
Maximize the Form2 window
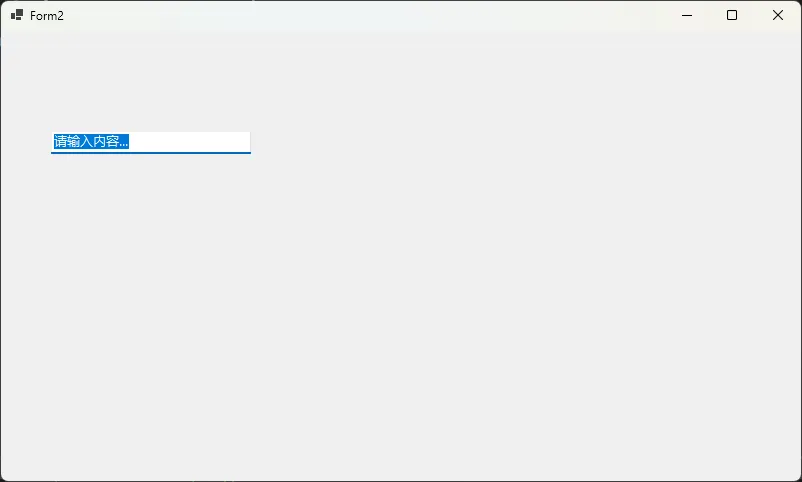click(732, 15)
